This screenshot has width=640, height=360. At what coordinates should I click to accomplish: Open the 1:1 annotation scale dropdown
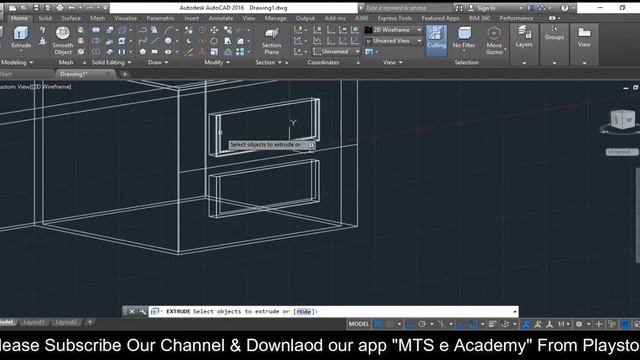564,324
